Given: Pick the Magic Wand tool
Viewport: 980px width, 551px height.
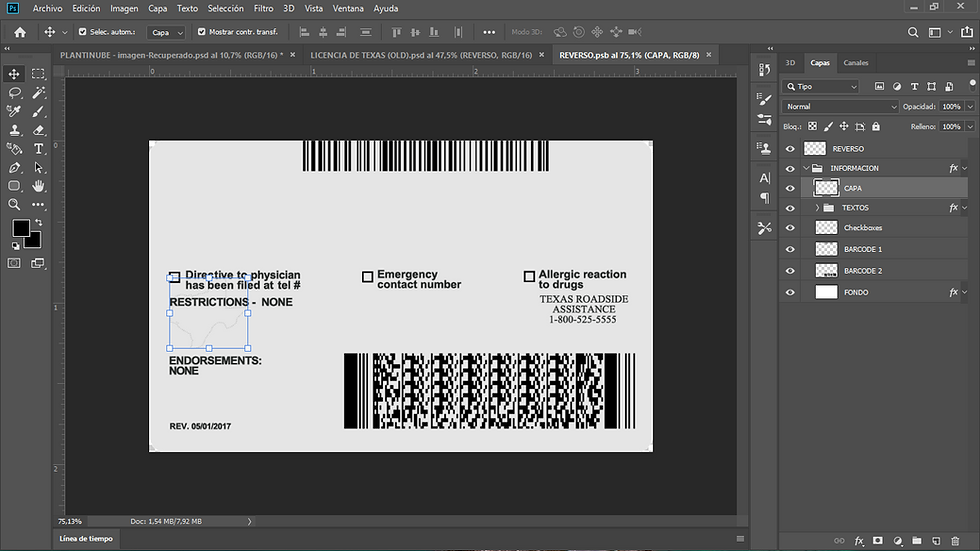Looking at the screenshot, I should tap(38, 92).
